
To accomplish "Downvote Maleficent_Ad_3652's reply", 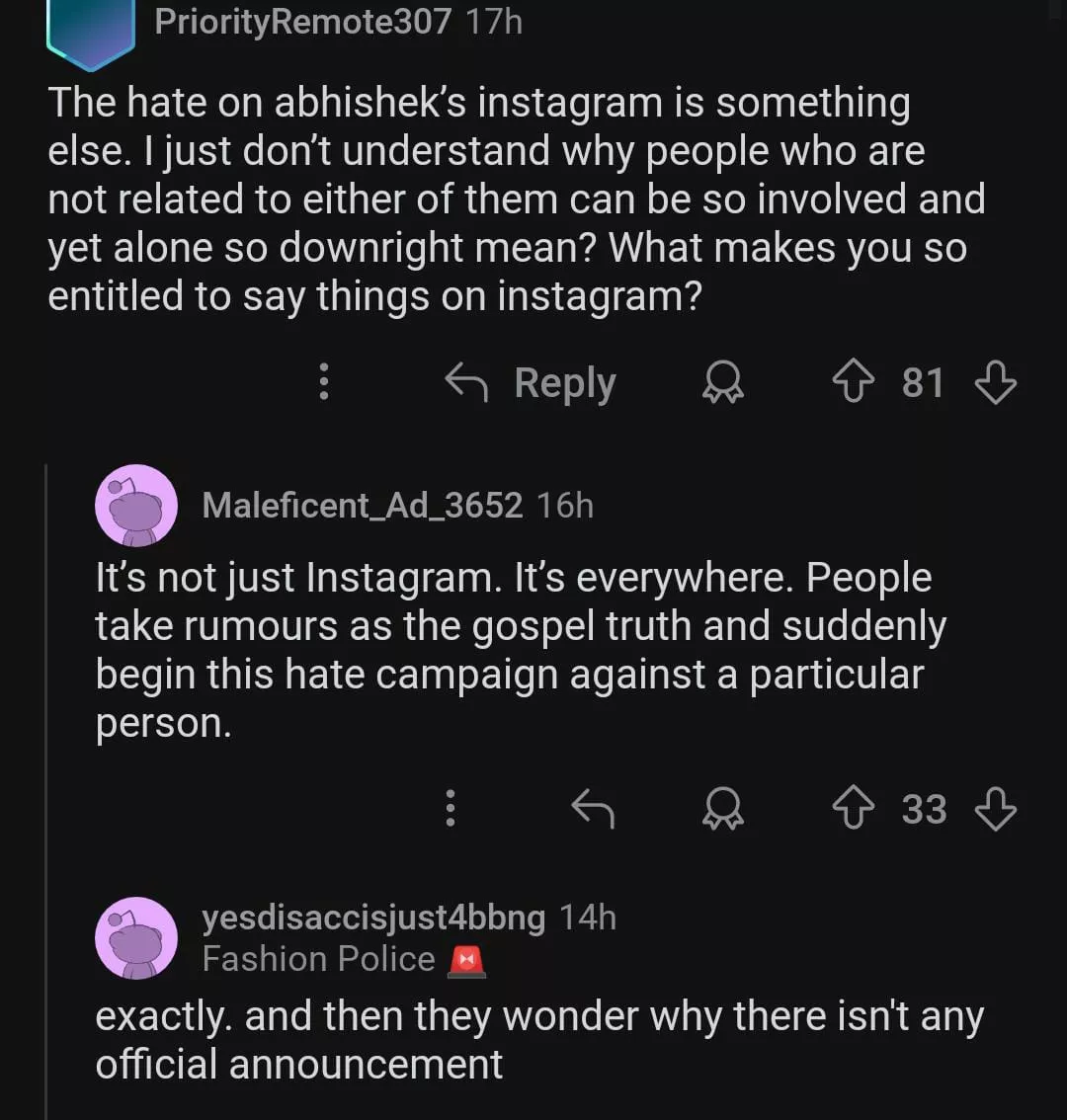I will coord(995,810).
